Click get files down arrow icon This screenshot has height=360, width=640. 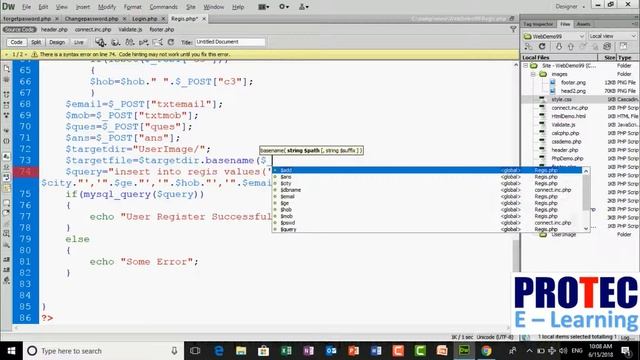pyautogui.click(x=559, y=47)
